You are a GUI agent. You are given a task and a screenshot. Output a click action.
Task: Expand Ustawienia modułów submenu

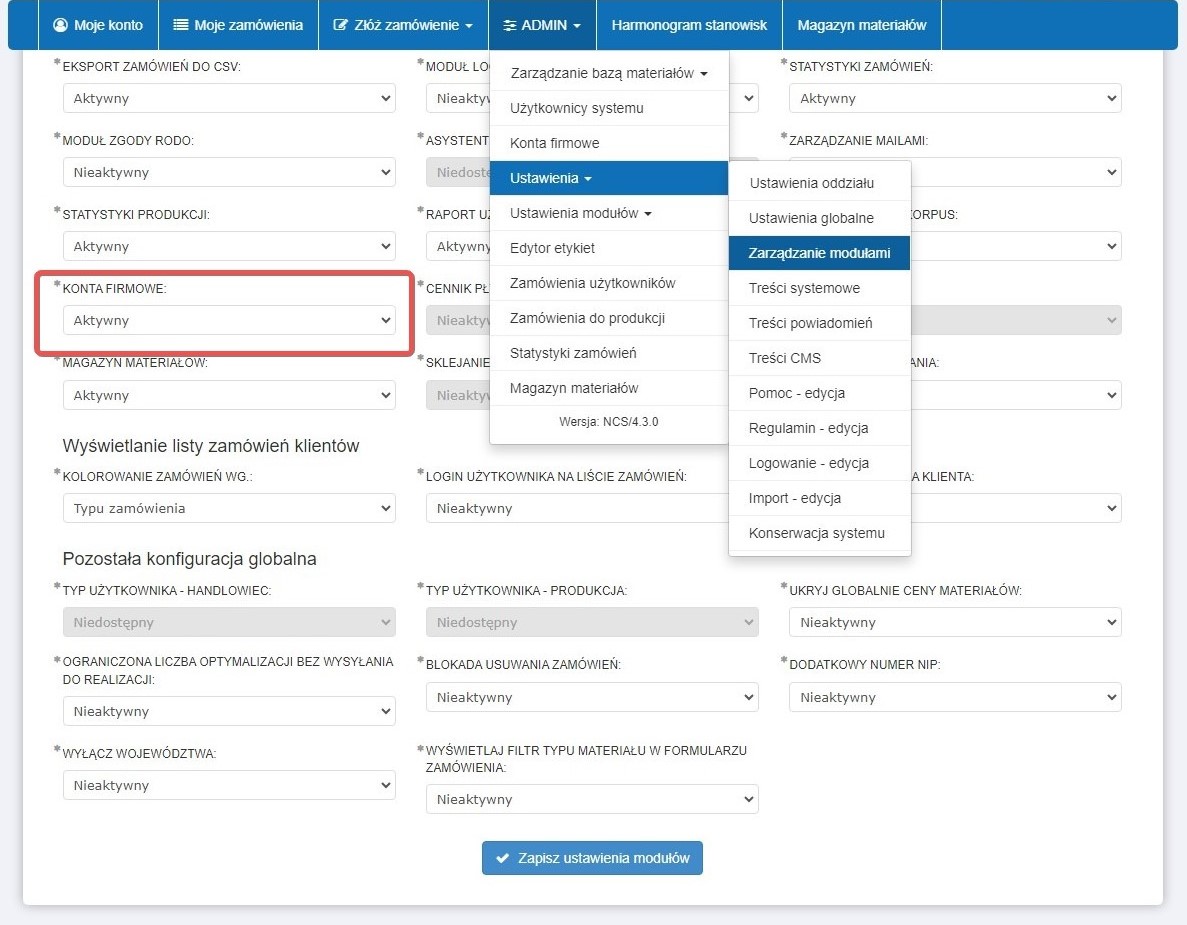[x=580, y=213]
